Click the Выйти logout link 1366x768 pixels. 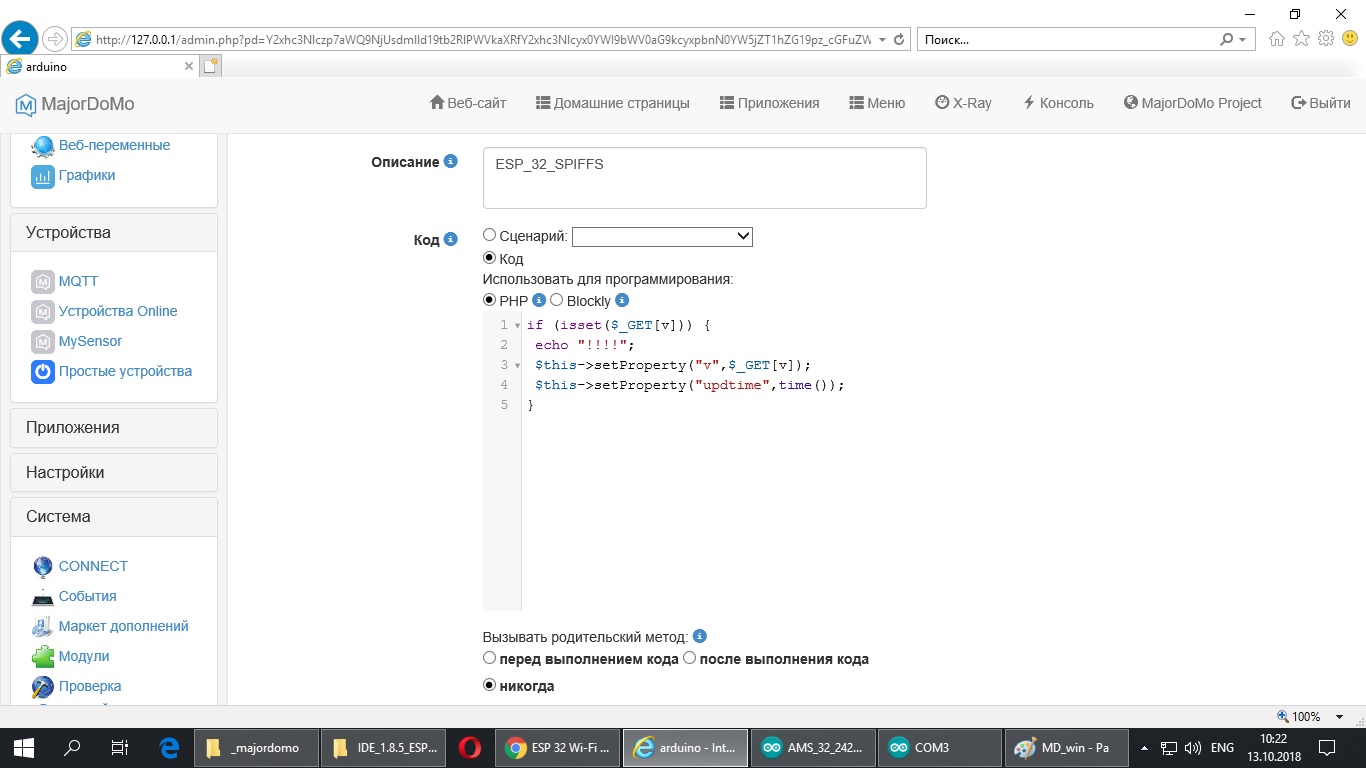pos(1321,103)
